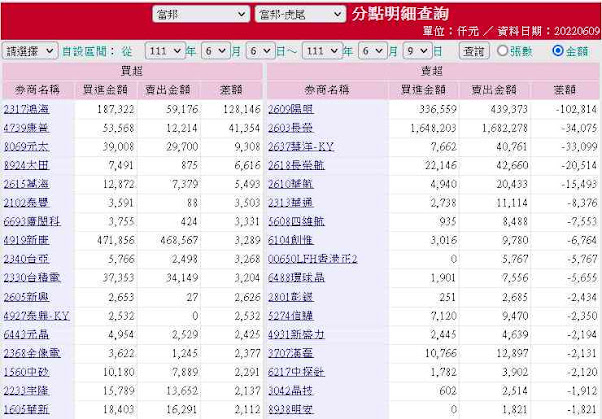
Task: Open the 2340台亞 stock link
Action: (26, 259)
